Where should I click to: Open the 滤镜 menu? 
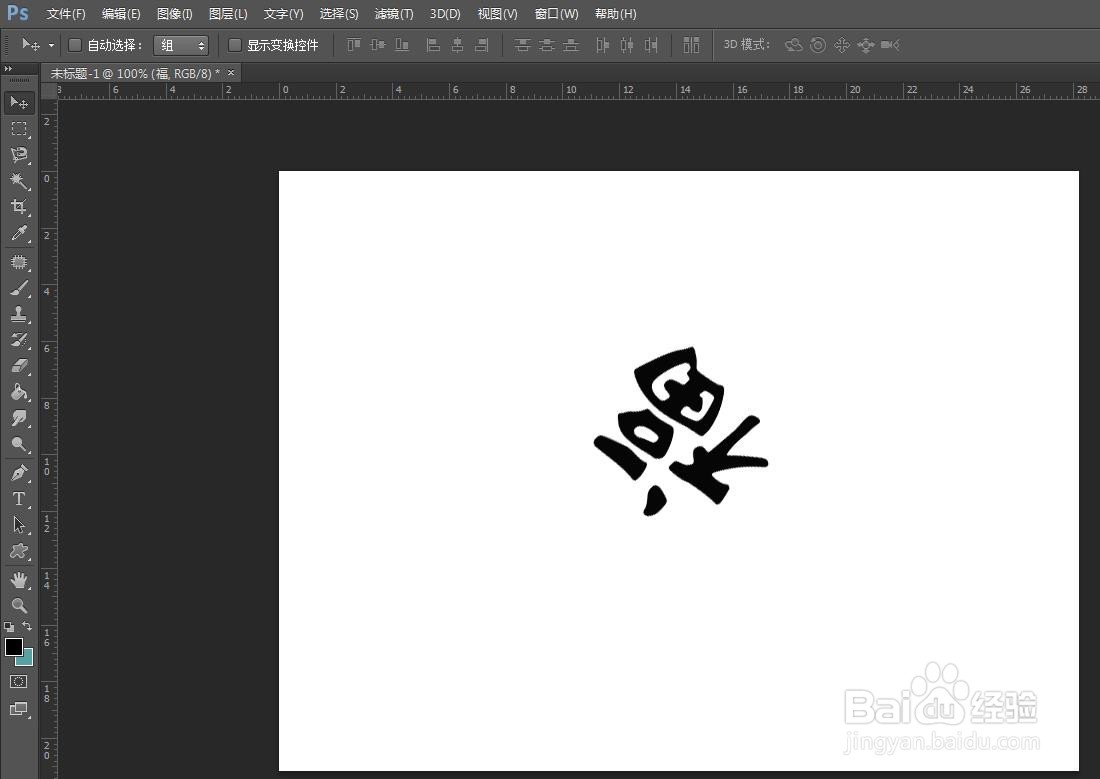point(393,13)
